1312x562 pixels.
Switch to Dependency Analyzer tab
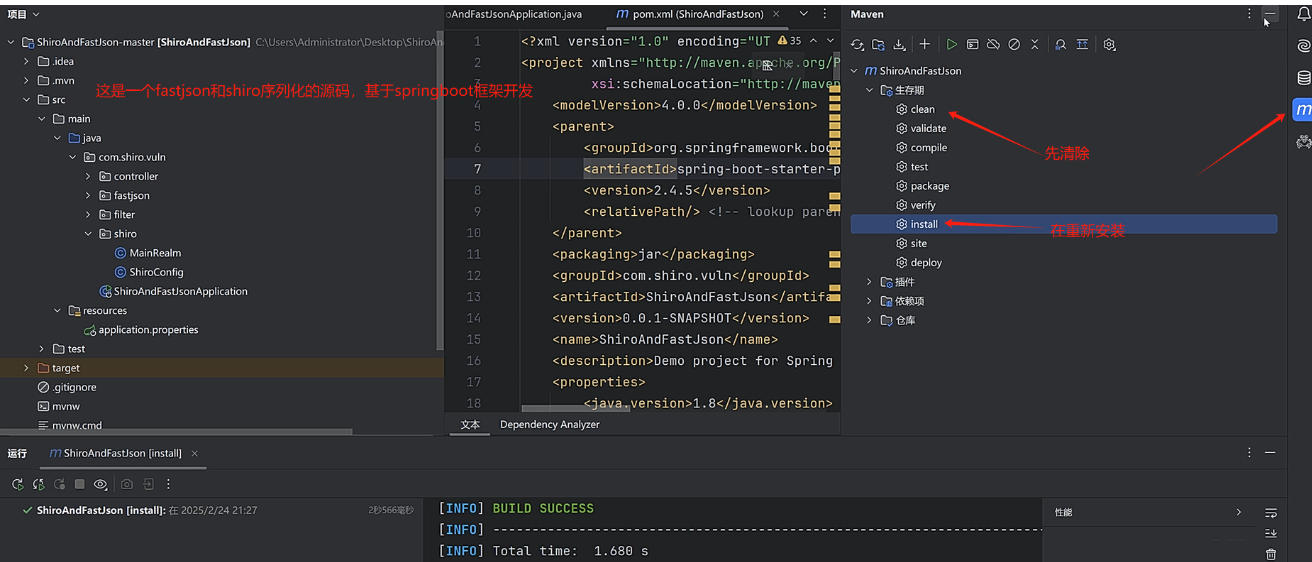click(550, 424)
